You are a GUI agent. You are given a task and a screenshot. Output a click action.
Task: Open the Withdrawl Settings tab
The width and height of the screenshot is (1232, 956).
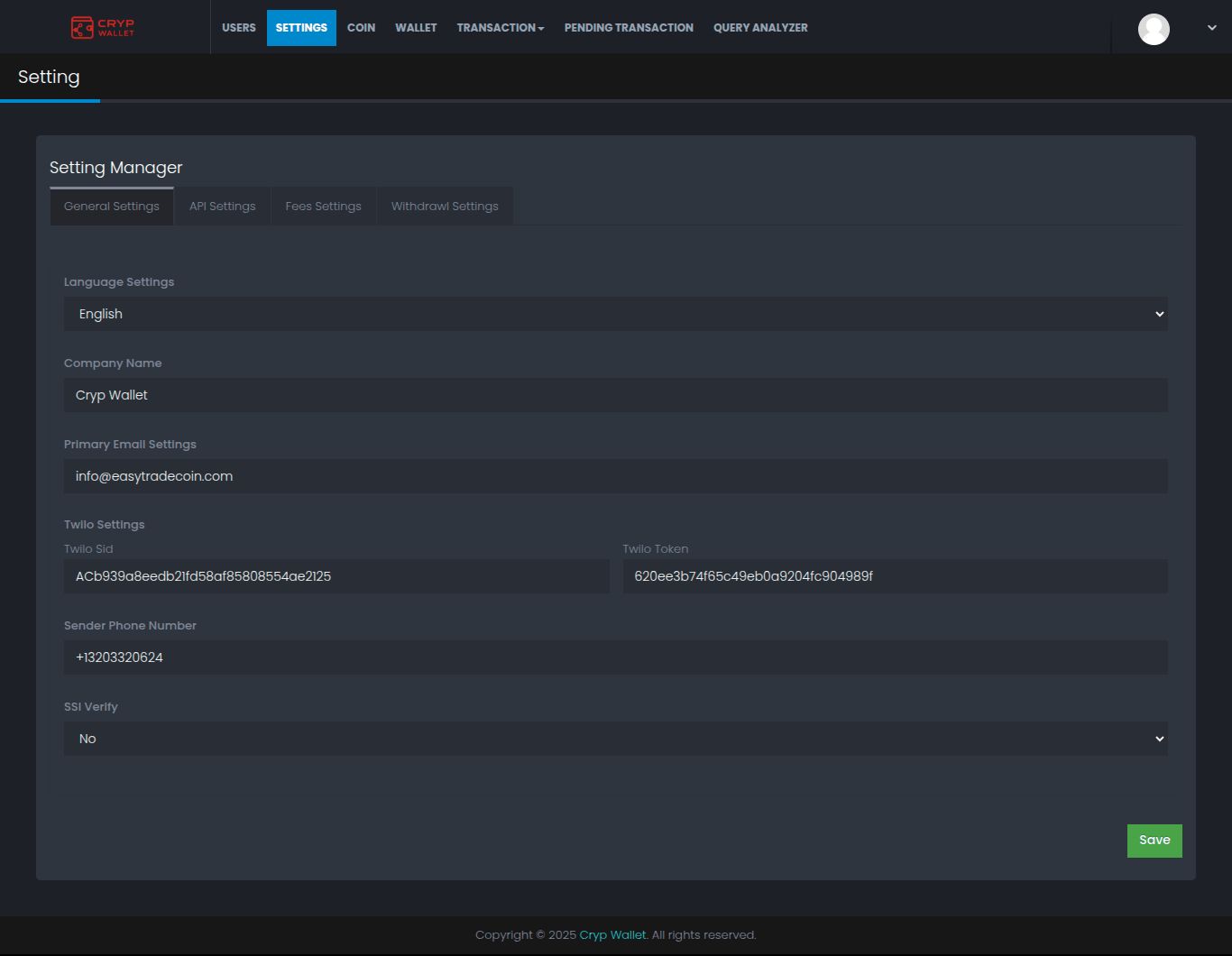445,207
